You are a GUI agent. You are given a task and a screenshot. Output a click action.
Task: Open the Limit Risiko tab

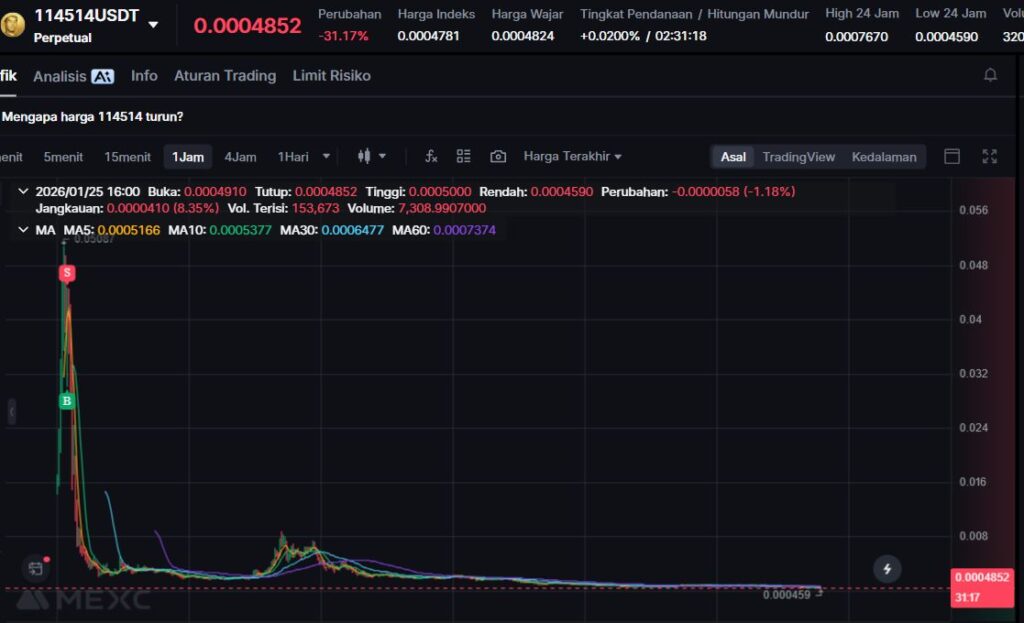click(331, 76)
